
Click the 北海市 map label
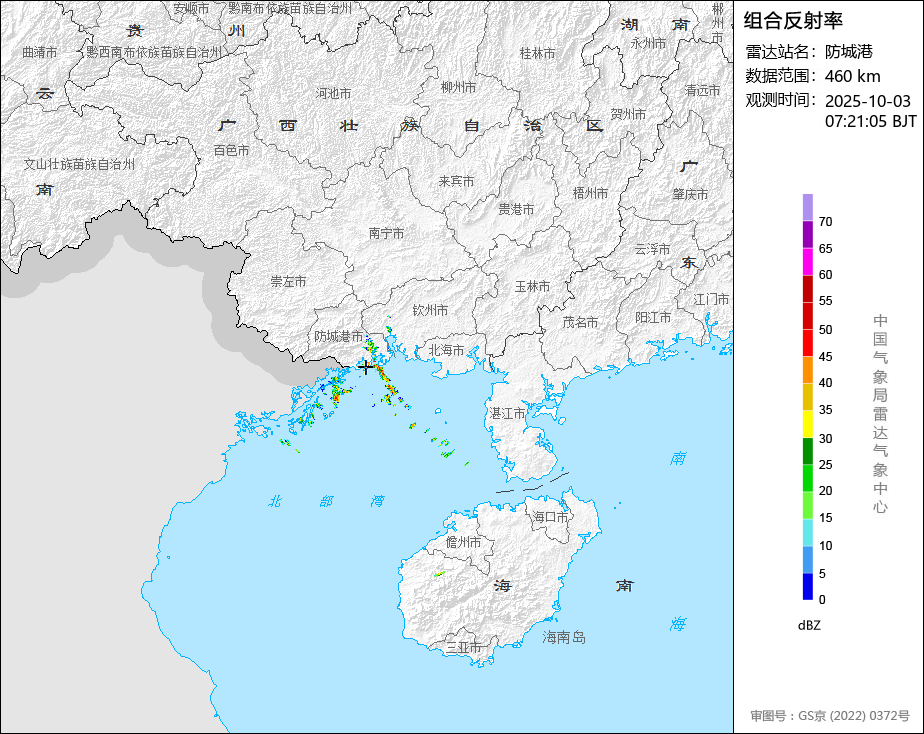tap(446, 350)
